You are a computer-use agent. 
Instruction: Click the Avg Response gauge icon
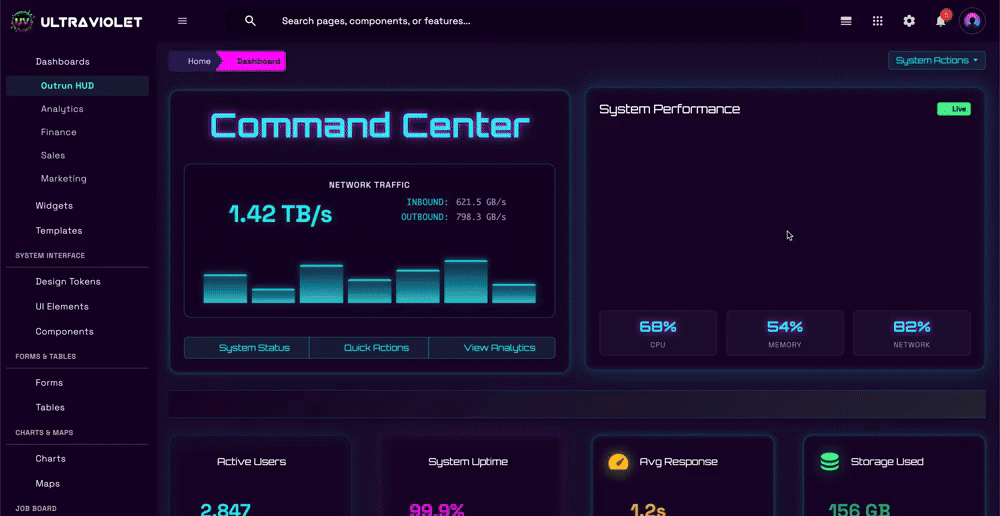[x=618, y=462]
